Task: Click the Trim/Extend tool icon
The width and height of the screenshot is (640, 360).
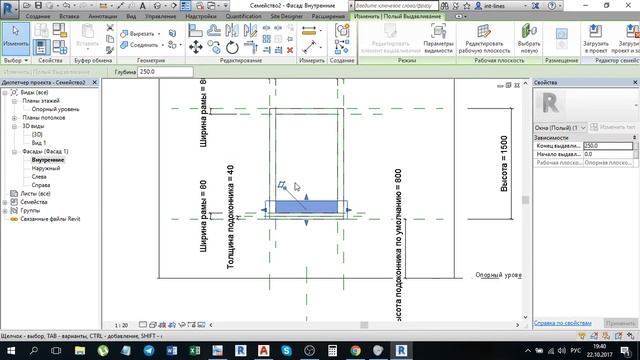Action: tap(250, 47)
